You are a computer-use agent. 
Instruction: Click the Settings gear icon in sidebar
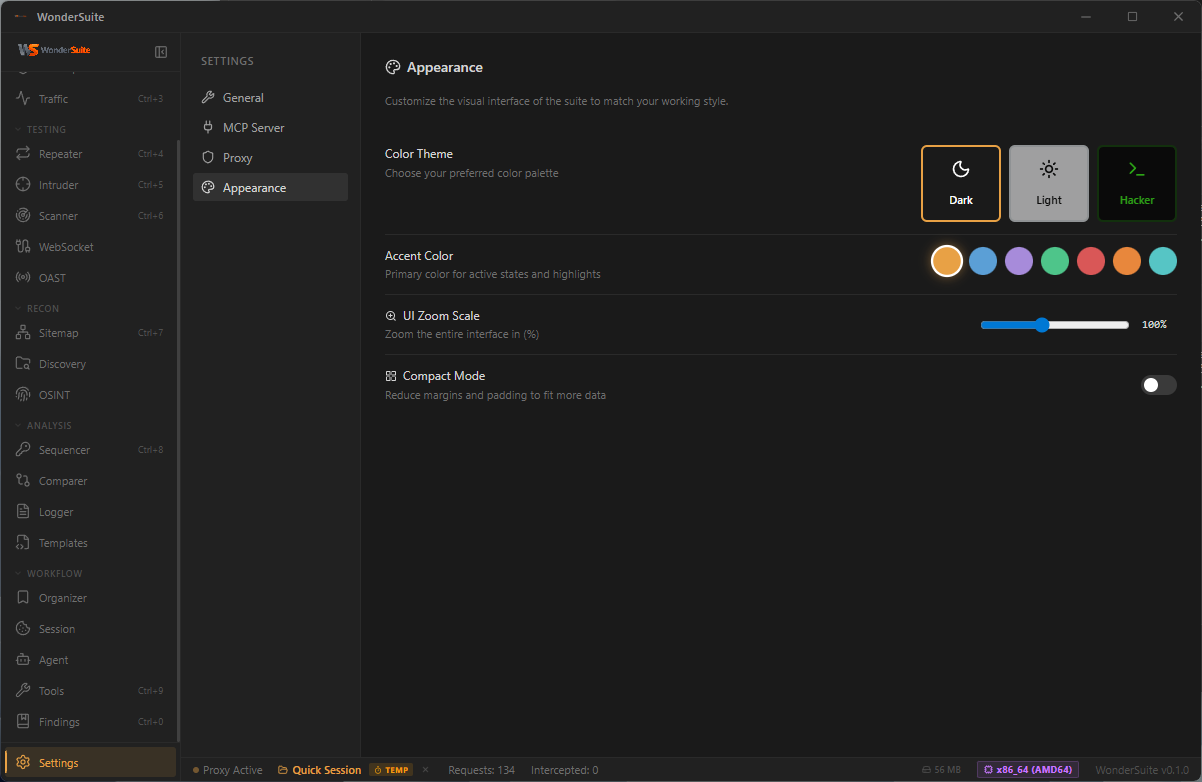click(x=23, y=763)
